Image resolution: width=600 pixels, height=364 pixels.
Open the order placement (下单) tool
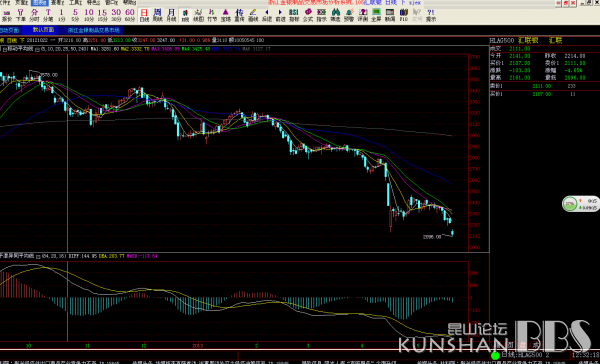[21, 15]
